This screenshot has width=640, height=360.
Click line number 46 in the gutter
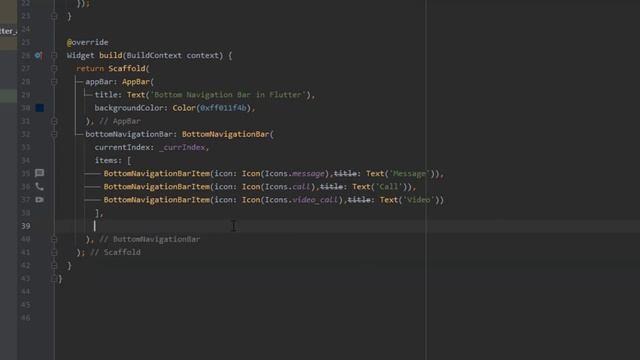click(26, 318)
